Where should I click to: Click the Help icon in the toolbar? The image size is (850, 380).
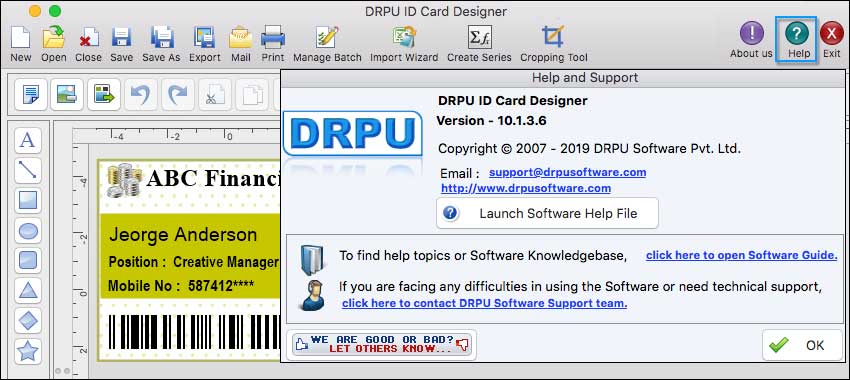[796, 34]
